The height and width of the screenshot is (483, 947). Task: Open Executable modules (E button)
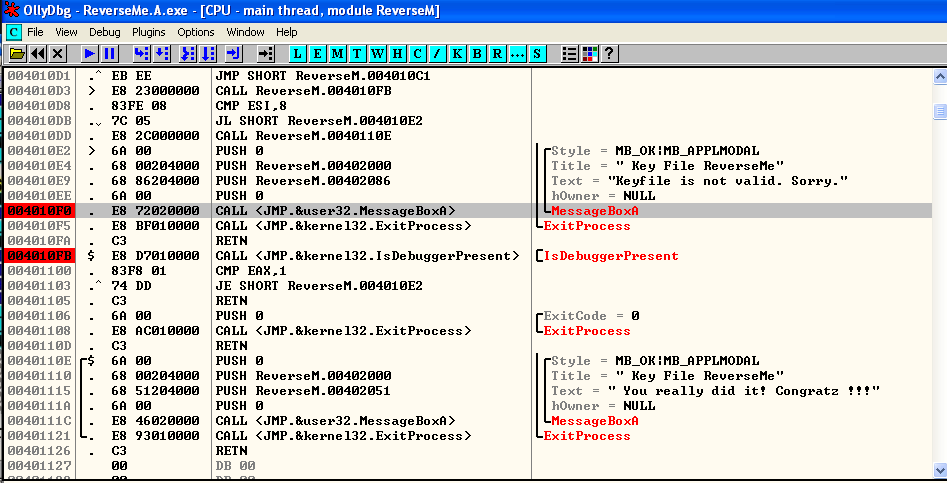(x=317, y=54)
